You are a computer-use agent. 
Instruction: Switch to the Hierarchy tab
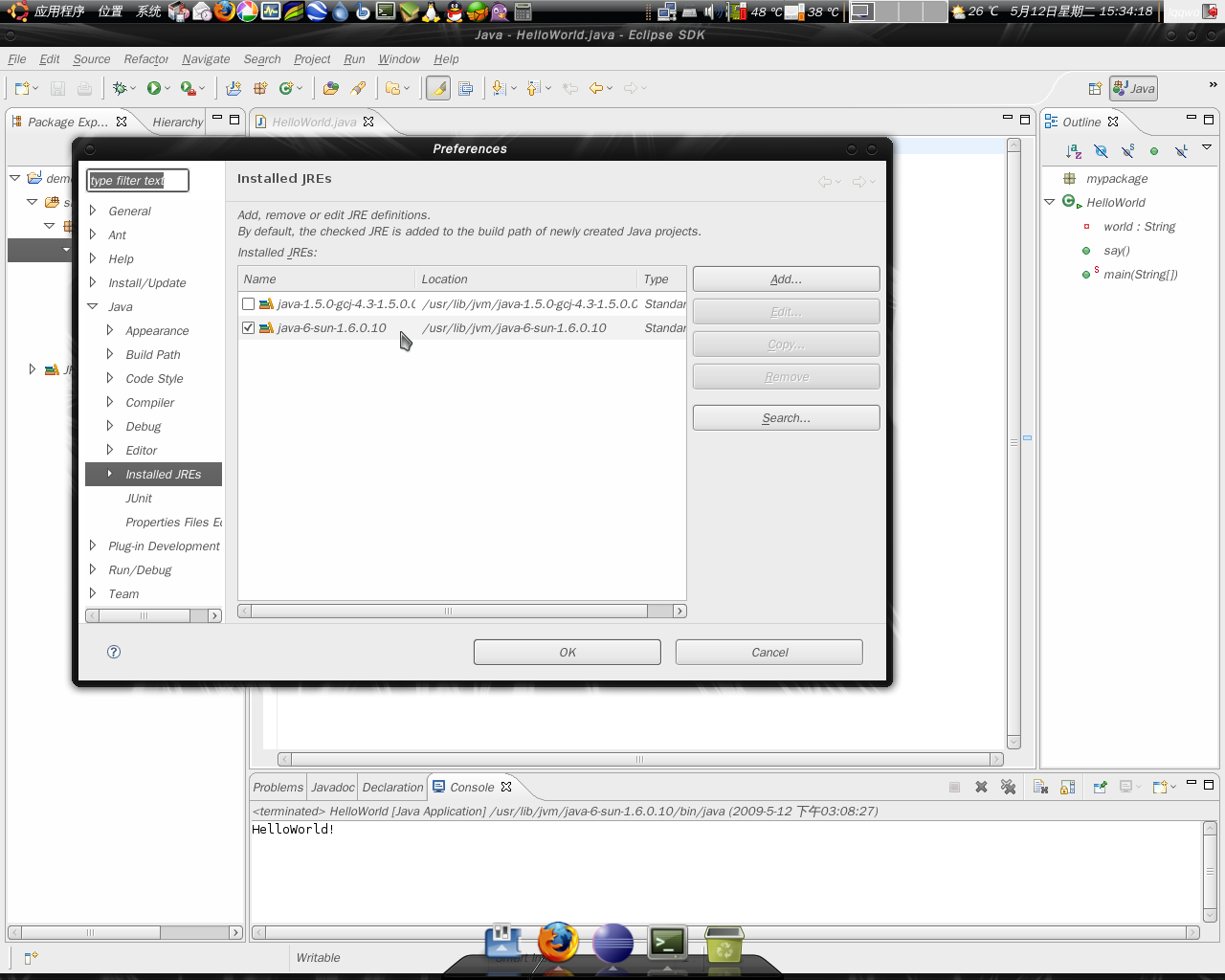[x=177, y=122]
